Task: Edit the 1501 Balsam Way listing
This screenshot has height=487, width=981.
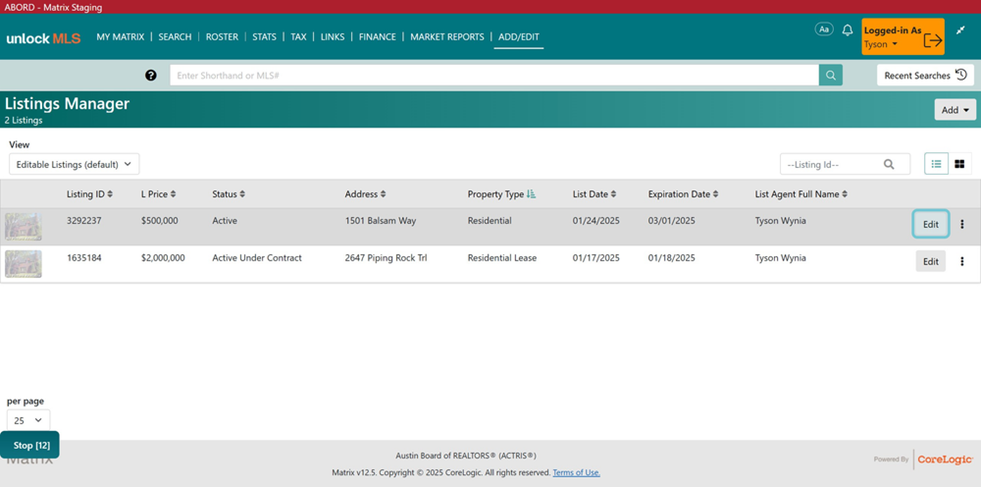Action: (930, 224)
